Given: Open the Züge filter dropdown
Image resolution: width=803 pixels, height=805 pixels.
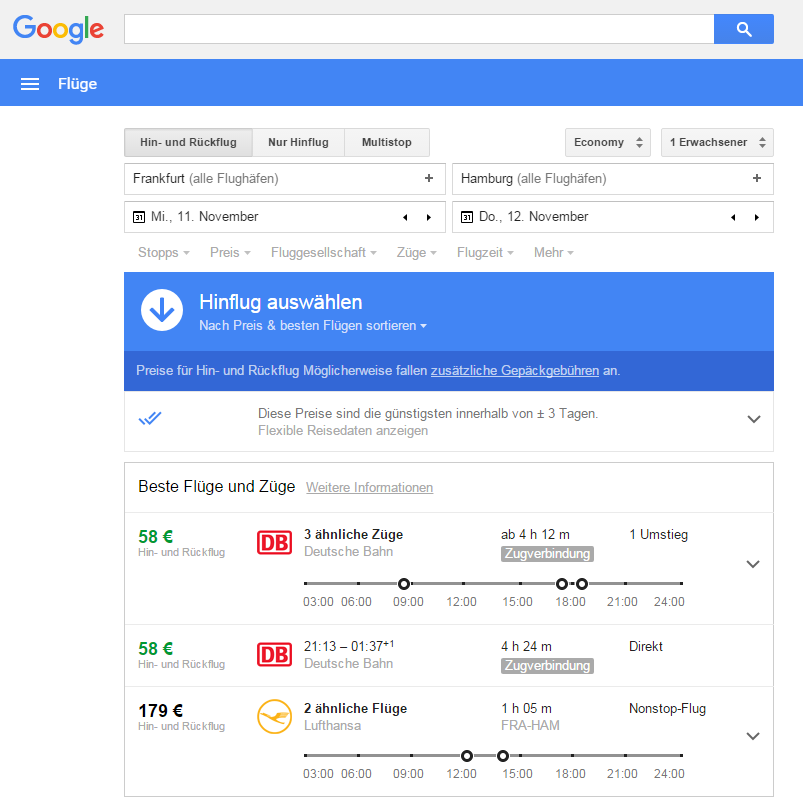Looking at the screenshot, I should (416, 253).
